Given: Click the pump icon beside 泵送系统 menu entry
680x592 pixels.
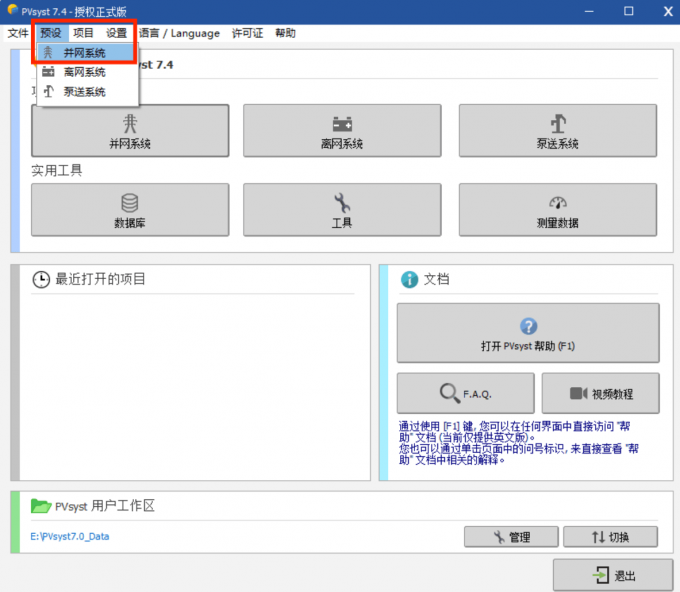Looking at the screenshot, I should 49,91.
